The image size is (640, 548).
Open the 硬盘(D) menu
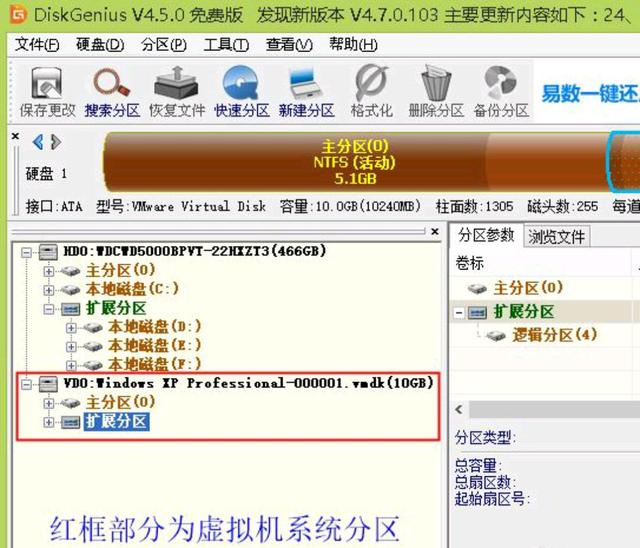point(100,44)
